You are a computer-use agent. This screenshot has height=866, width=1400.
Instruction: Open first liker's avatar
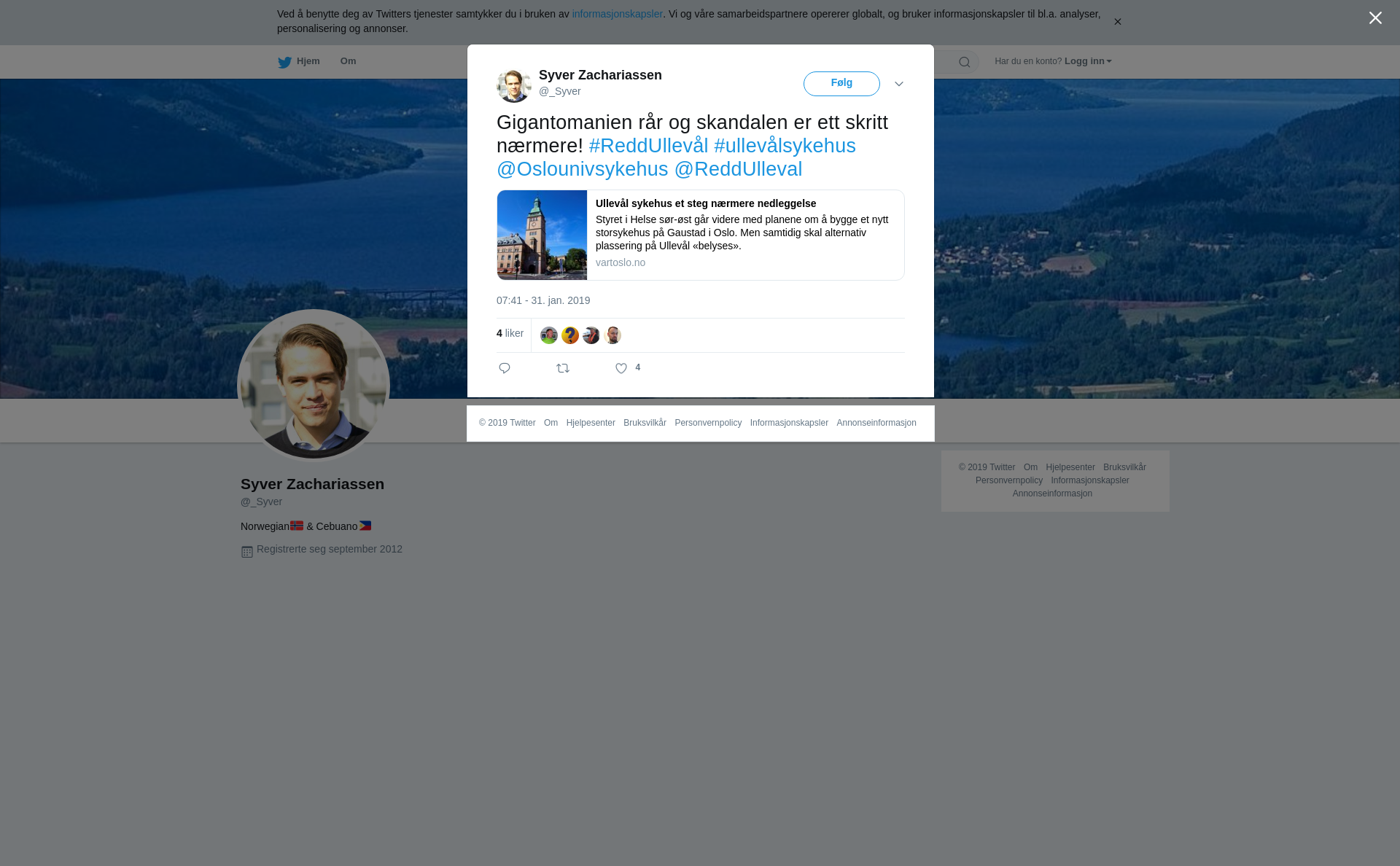pyautogui.click(x=549, y=335)
